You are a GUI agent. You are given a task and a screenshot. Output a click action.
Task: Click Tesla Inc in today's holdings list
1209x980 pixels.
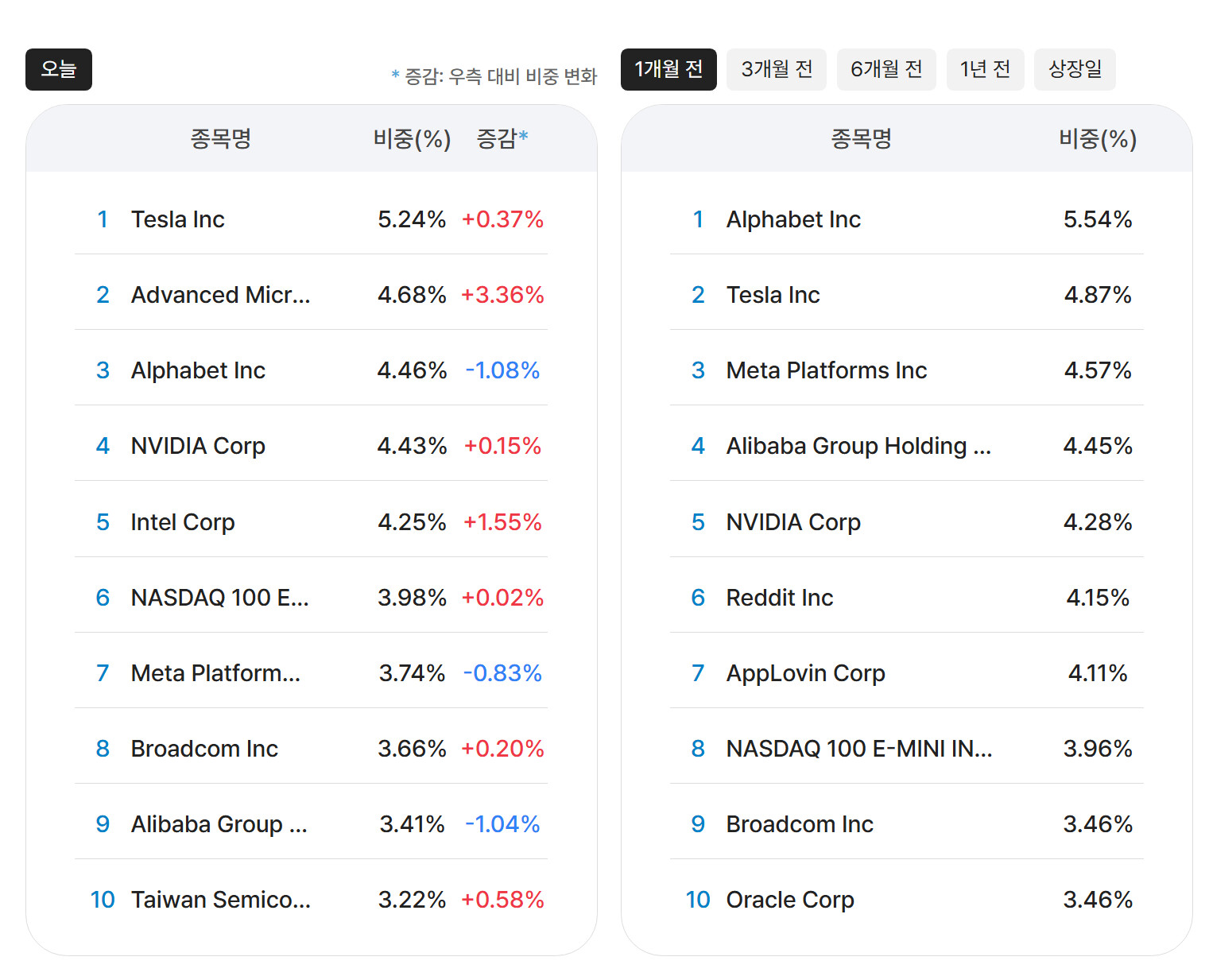[x=177, y=219]
